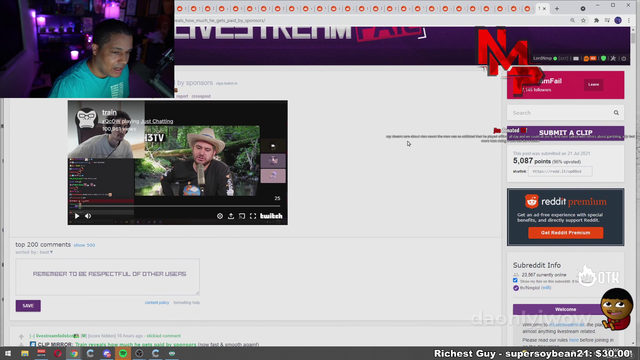Mute the Twitch clip volume
Screen dimensions: 640x360
tap(88, 216)
